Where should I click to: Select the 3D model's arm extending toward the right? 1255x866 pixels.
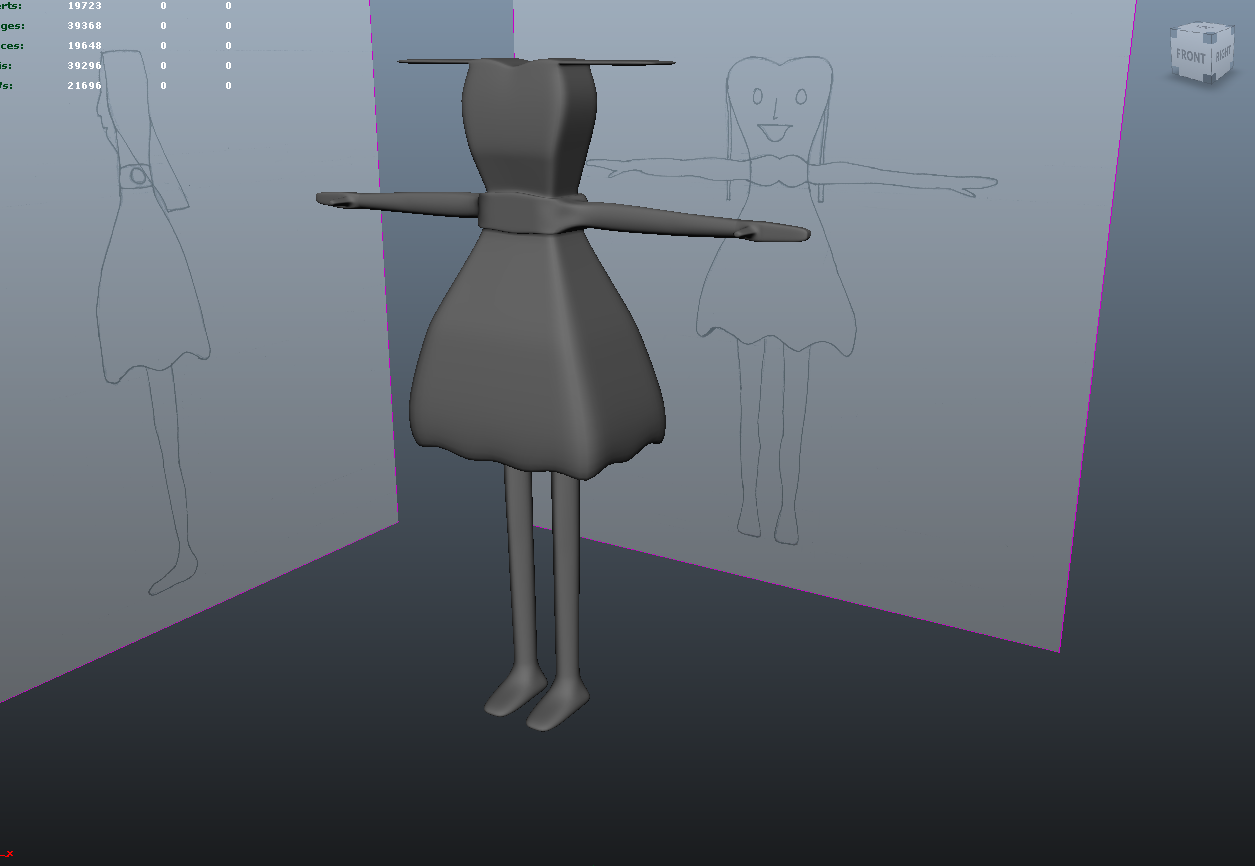[700, 222]
